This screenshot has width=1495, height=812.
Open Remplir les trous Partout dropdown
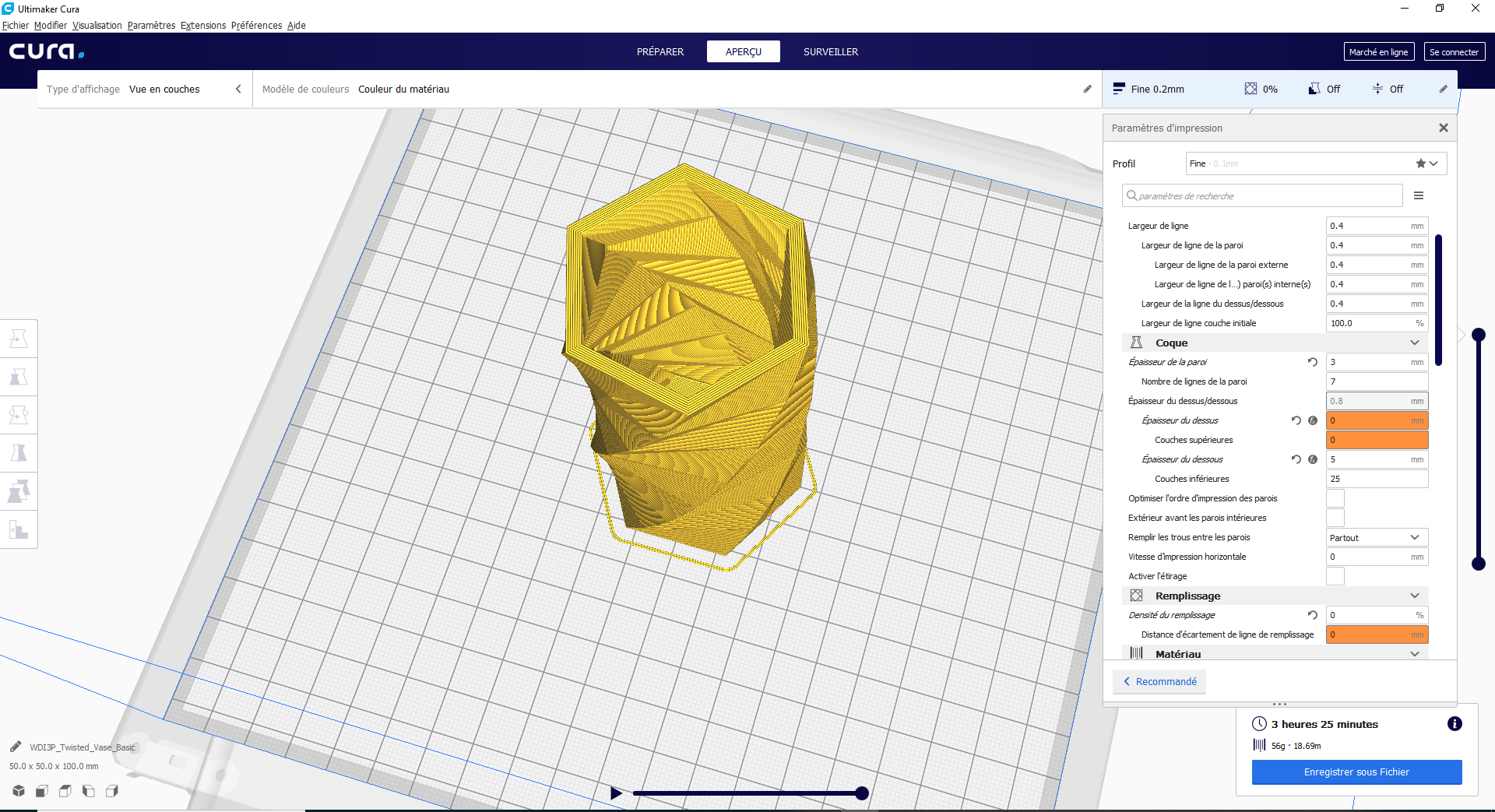[1377, 537]
